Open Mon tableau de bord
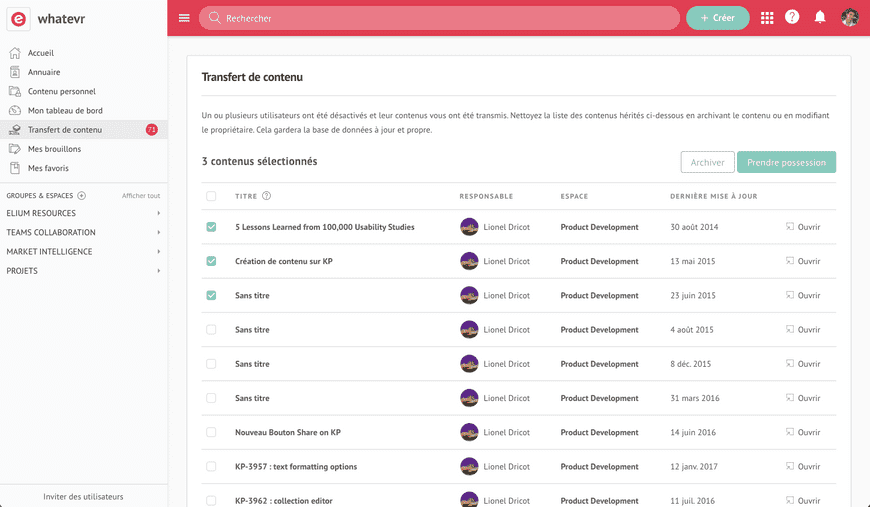Image resolution: width=870 pixels, height=507 pixels. [x=84, y=110]
